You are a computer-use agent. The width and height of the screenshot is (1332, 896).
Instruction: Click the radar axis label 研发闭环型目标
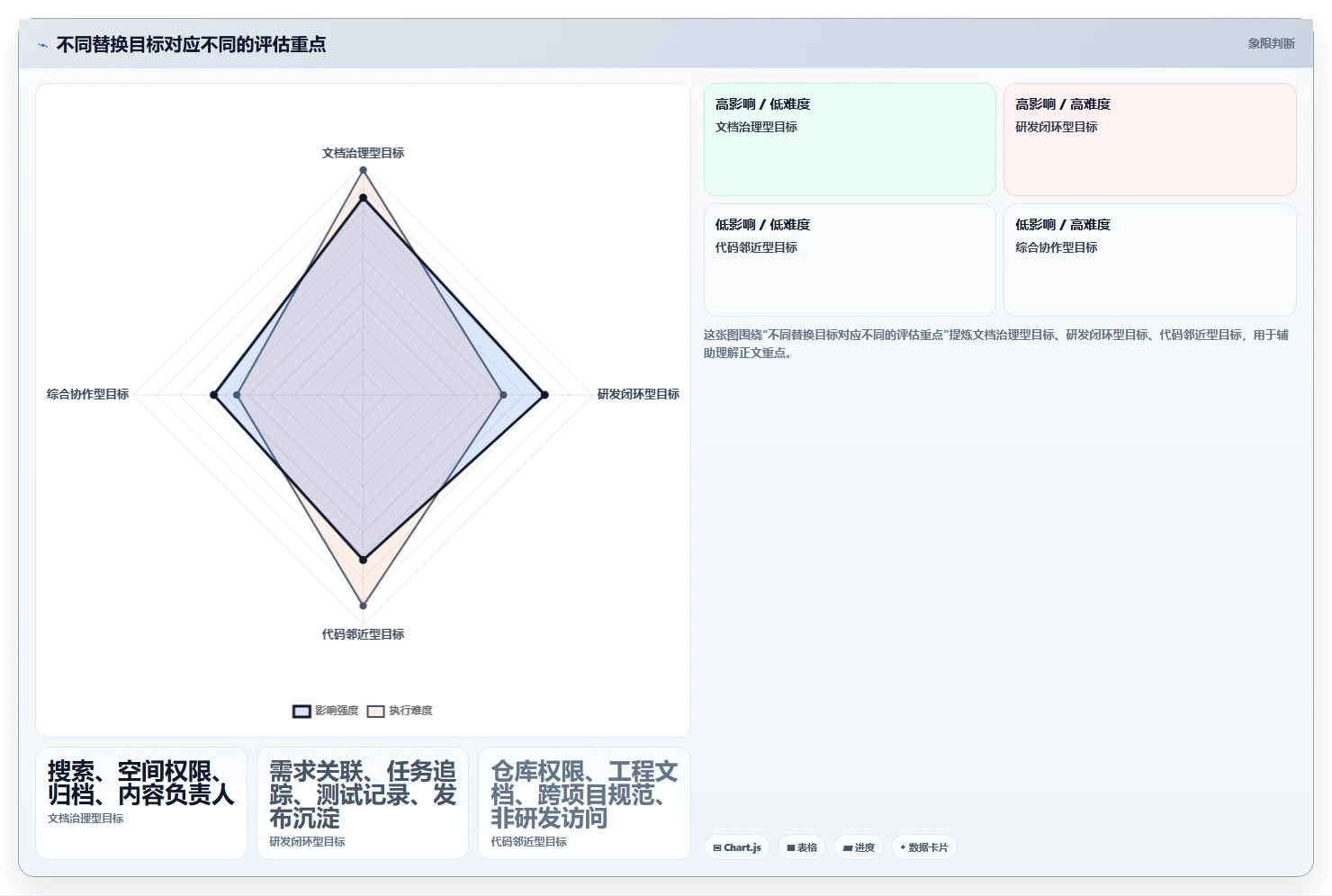pos(638,394)
